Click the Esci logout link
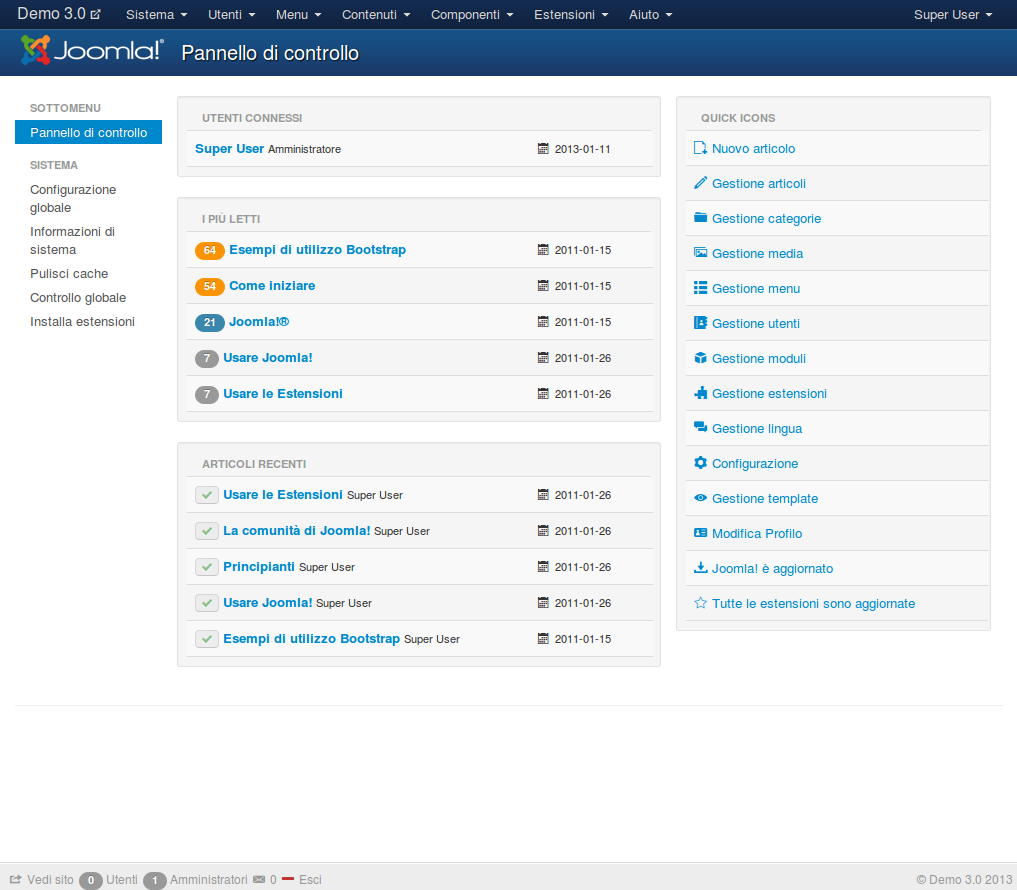The image size is (1017, 890). 310,880
